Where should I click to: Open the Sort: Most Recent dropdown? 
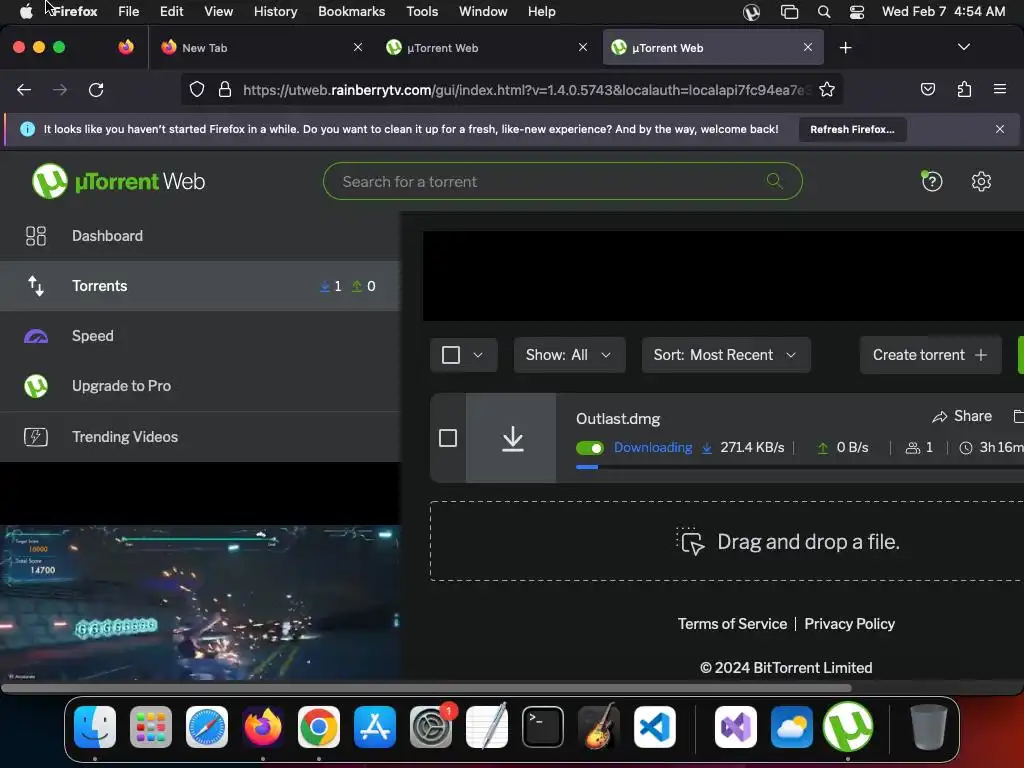(x=726, y=355)
